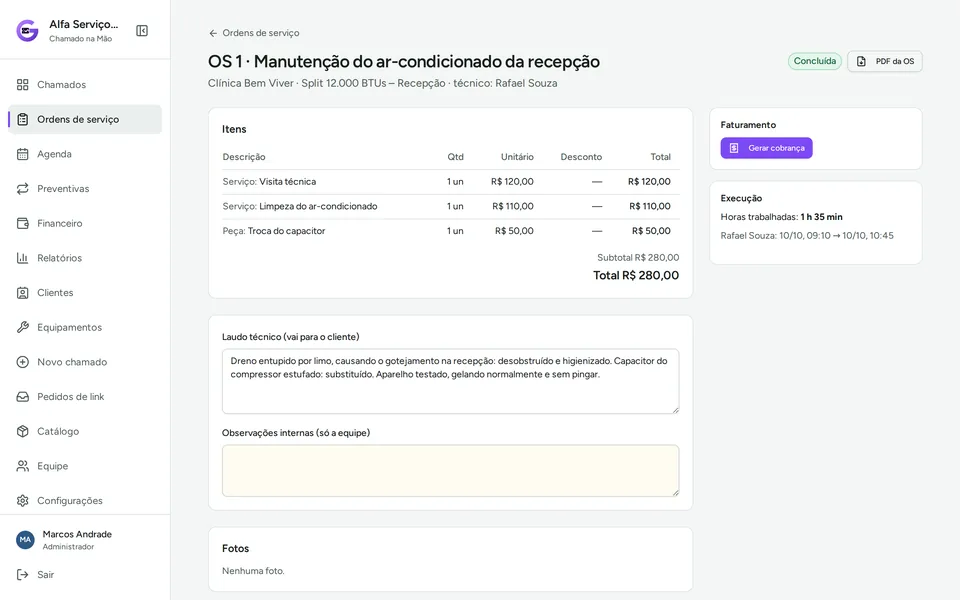Click the Qtd column header
This screenshot has width=960, height=600.
click(x=456, y=157)
